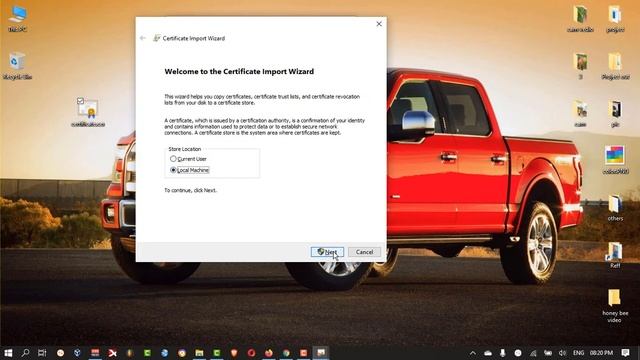
Task: Select the Recycle Bin desktop icon
Action: tap(17, 66)
